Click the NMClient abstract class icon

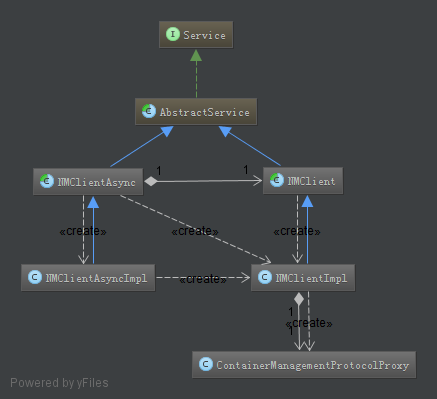[x=277, y=180]
